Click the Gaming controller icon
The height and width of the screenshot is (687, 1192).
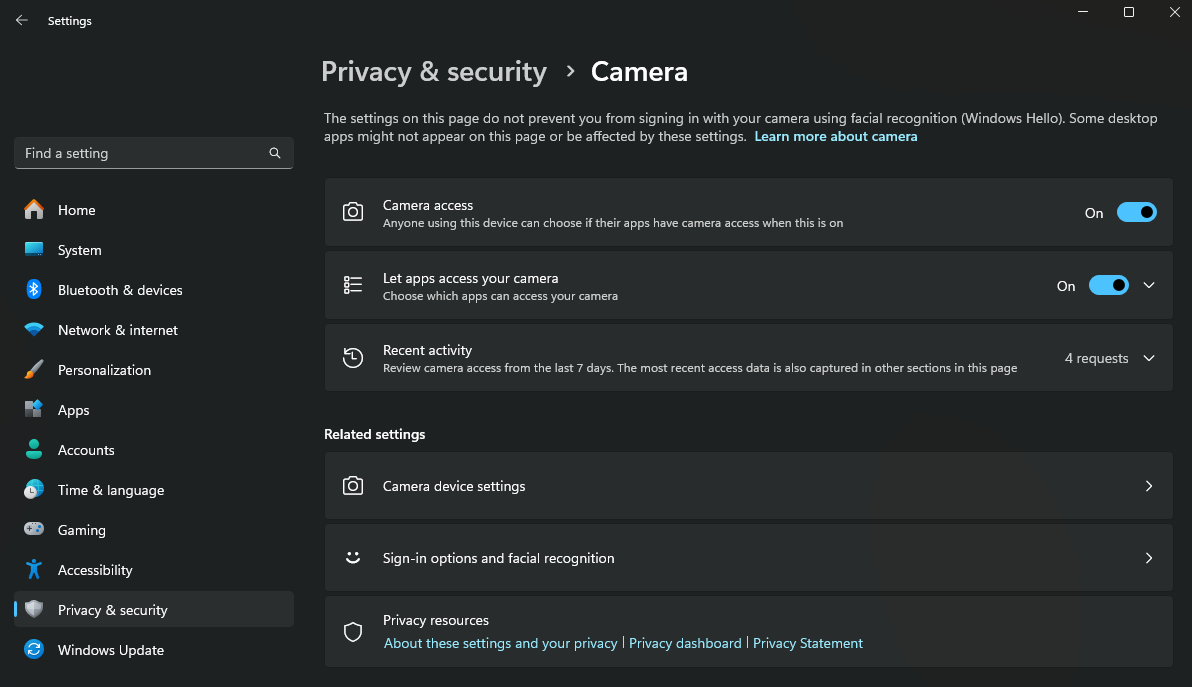click(34, 530)
